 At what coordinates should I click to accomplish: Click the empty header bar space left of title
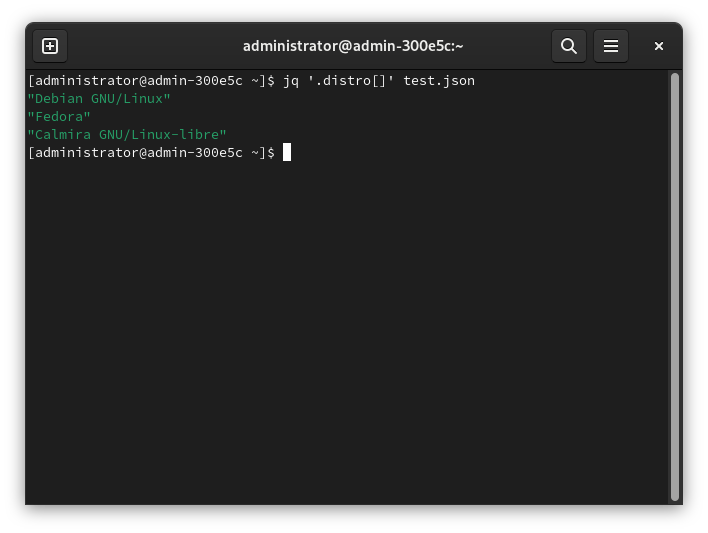click(x=150, y=46)
